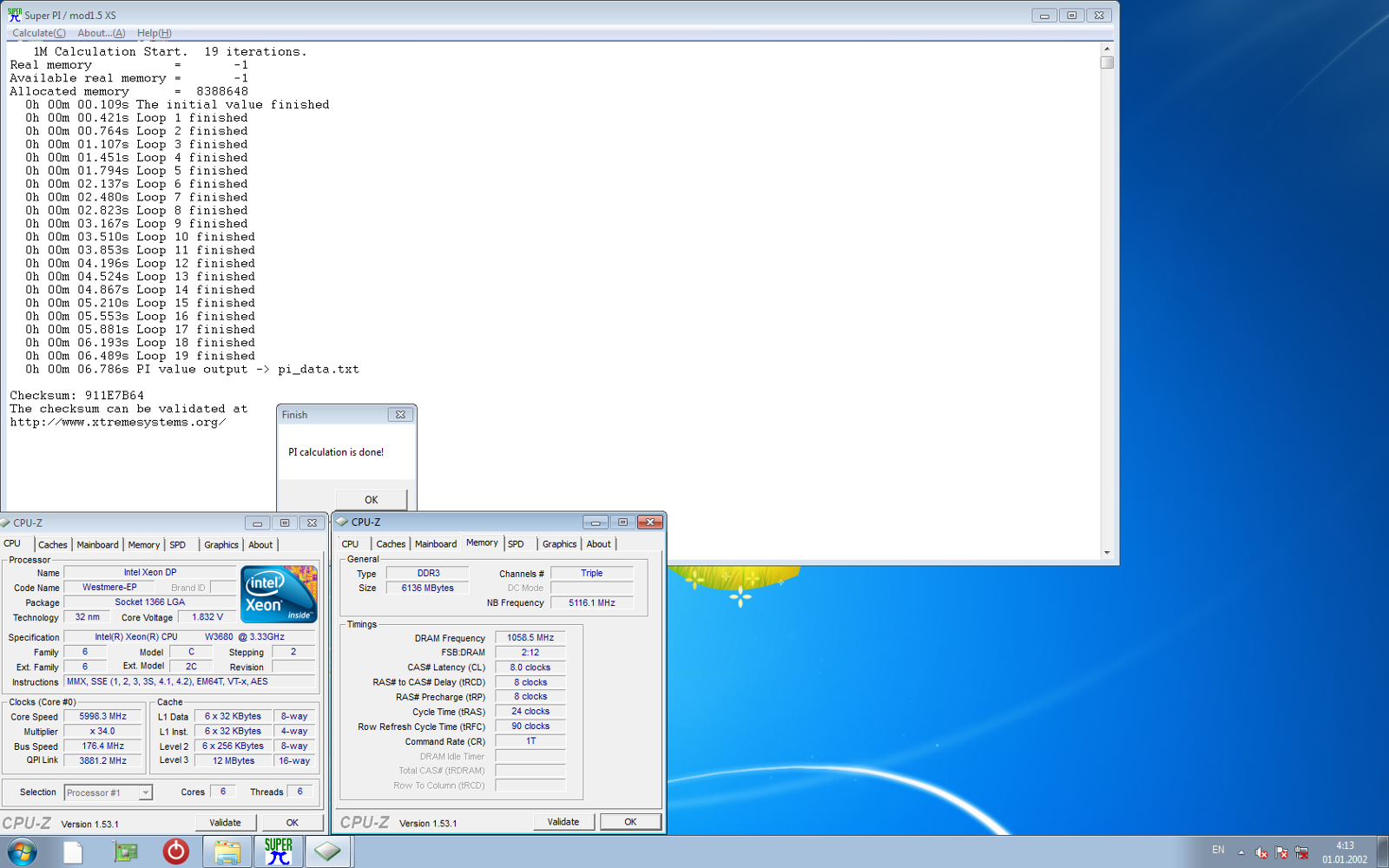Click the DRAM Frequency 1058.5 MHz value

pos(530,637)
